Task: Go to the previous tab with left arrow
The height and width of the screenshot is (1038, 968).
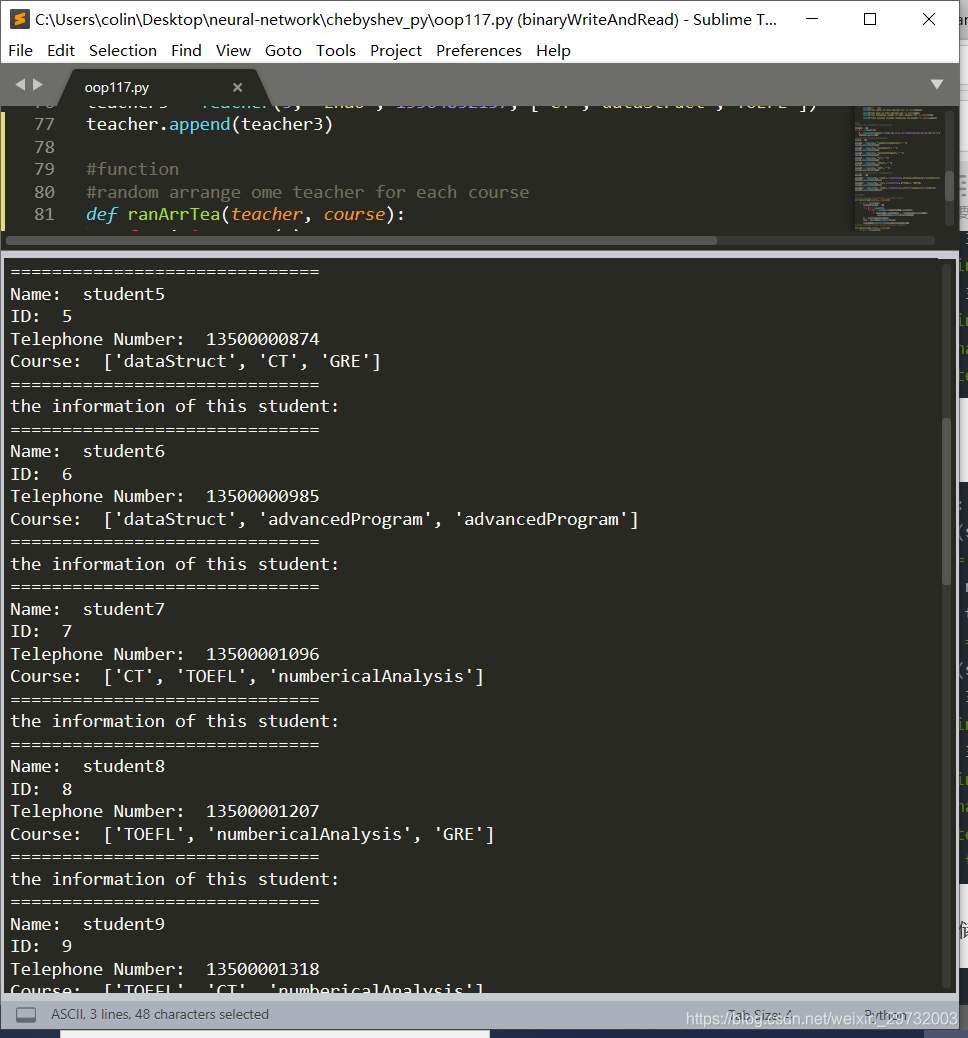Action: coord(20,85)
